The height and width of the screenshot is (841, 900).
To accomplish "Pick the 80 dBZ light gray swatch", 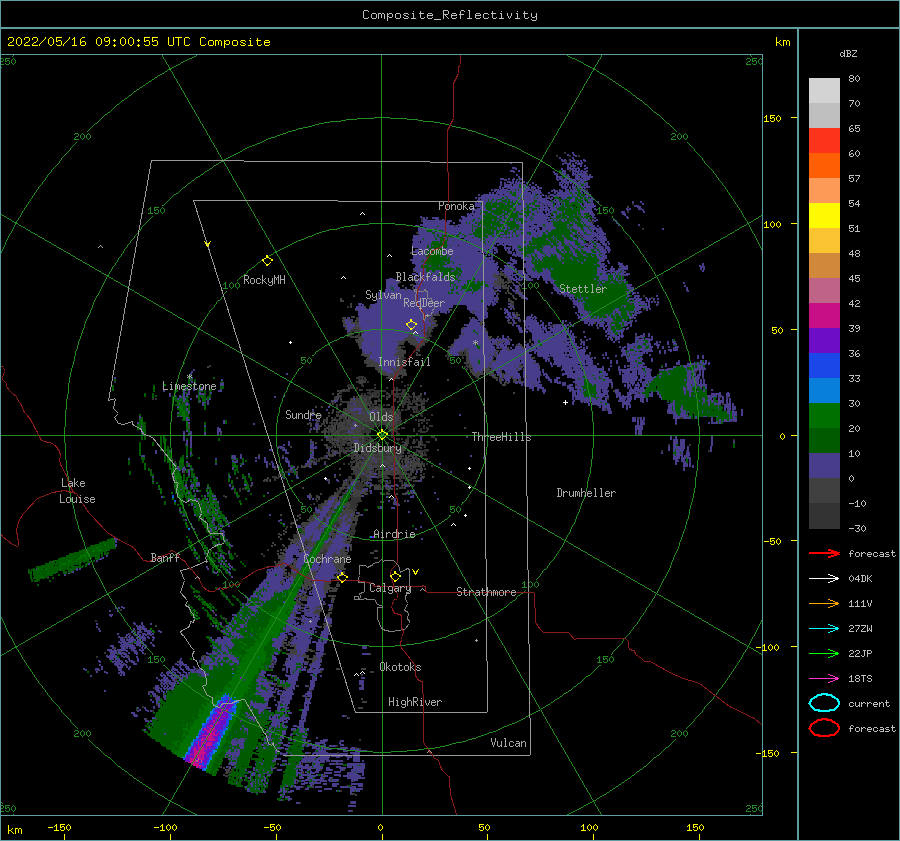I will [824, 91].
